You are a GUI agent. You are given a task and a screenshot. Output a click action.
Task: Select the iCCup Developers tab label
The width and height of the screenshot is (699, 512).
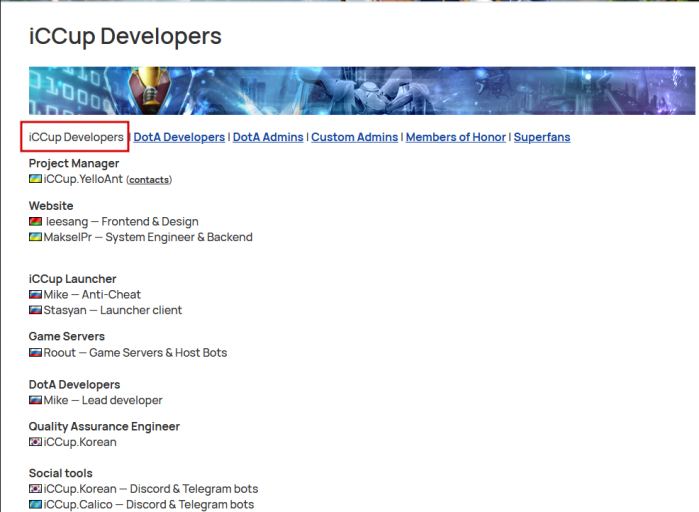[76, 137]
